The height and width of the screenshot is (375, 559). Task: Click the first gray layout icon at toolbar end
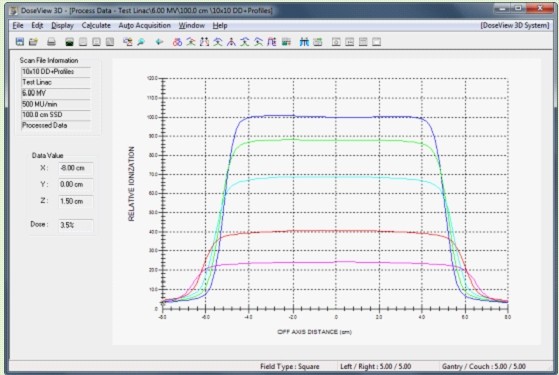click(x=336, y=42)
